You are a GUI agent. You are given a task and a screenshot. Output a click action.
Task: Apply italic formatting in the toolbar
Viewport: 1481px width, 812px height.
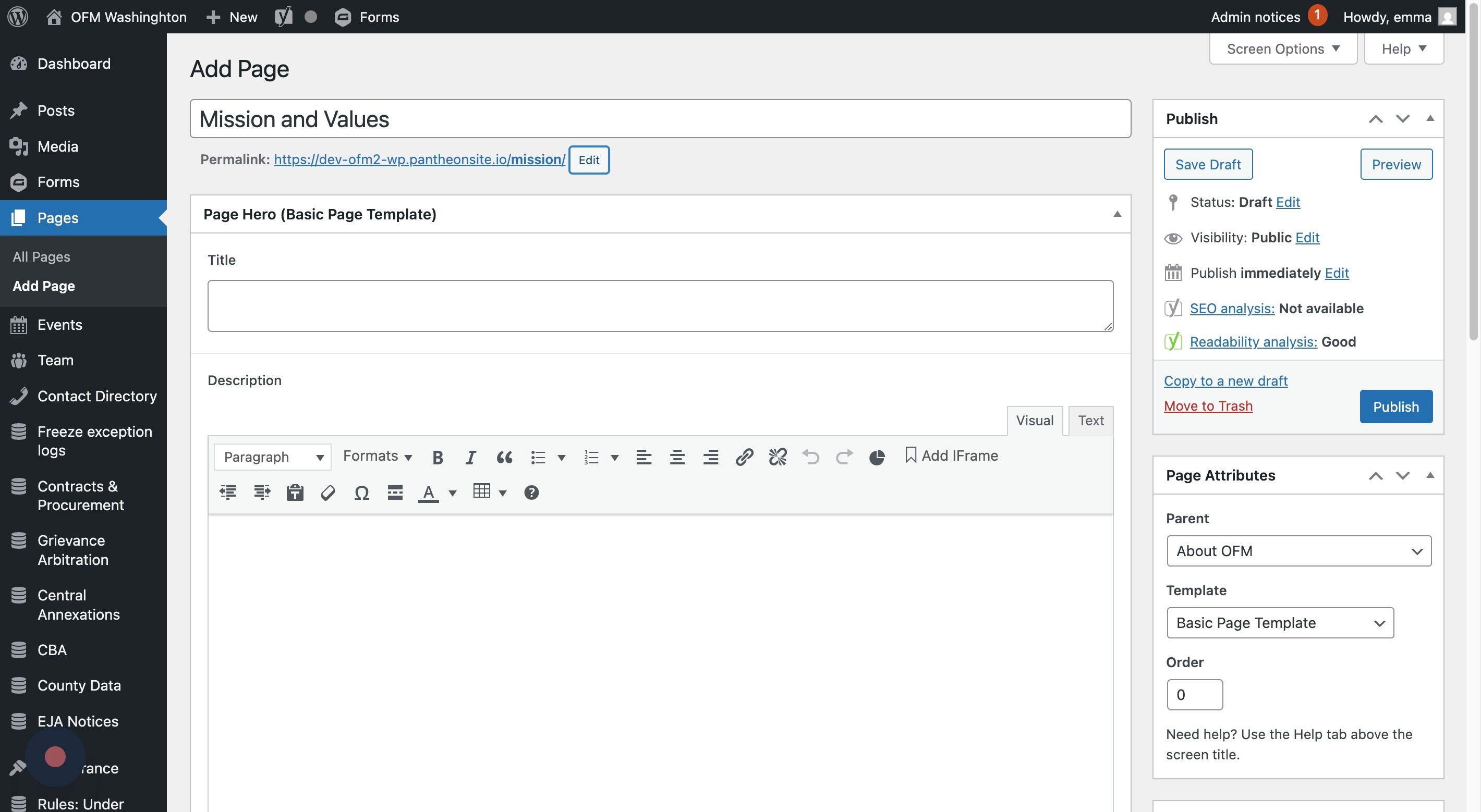coord(470,457)
